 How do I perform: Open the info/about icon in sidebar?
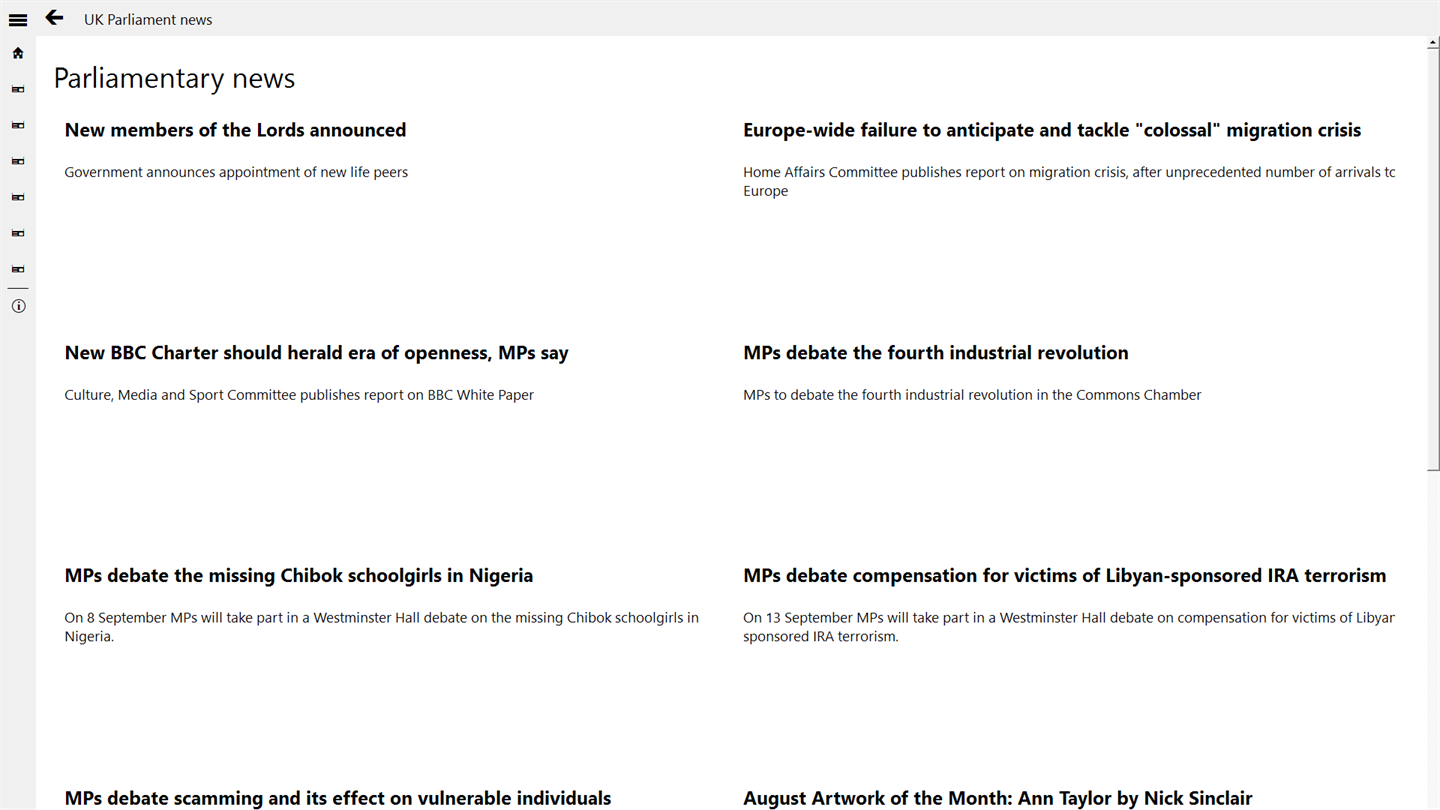(18, 306)
